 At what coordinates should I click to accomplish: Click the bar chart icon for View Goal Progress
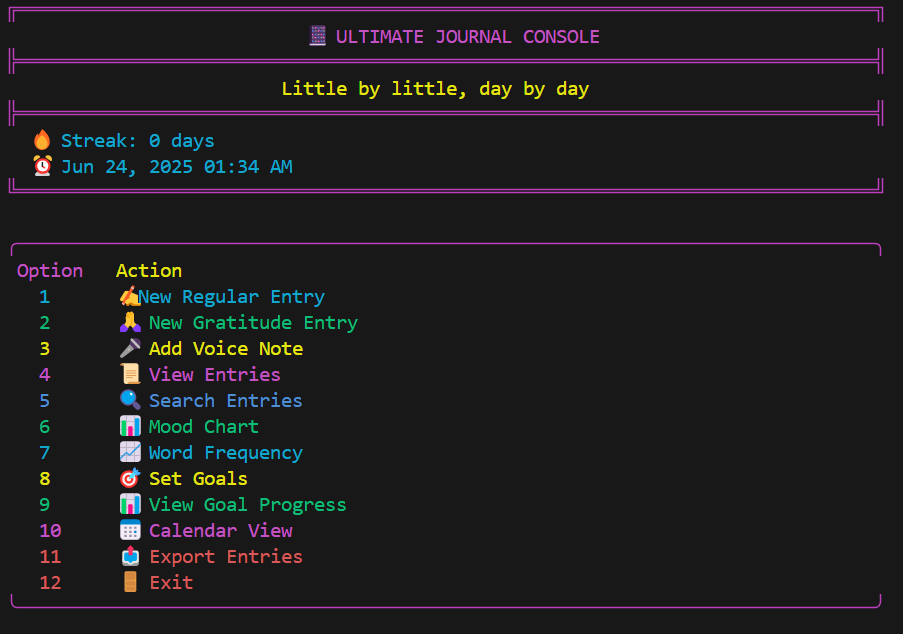pos(130,504)
